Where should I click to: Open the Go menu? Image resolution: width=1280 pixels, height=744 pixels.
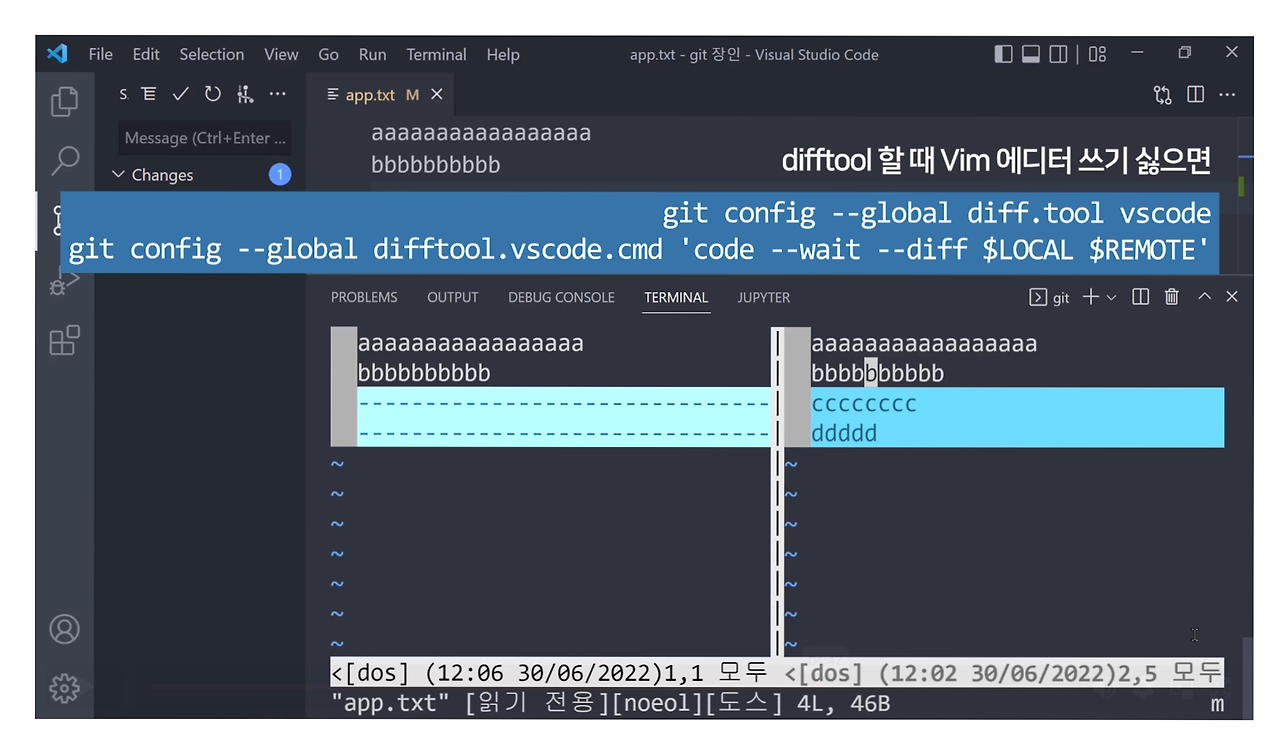point(329,54)
